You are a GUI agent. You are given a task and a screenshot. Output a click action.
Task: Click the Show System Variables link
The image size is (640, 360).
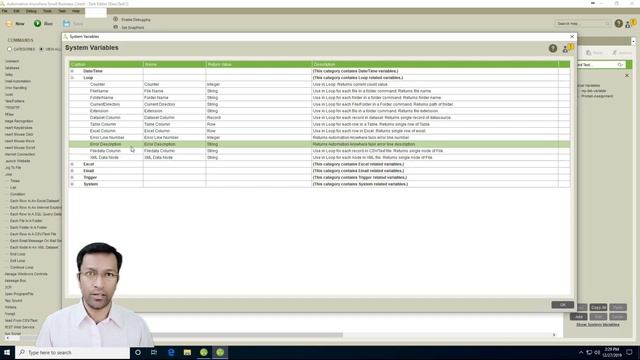(598, 324)
